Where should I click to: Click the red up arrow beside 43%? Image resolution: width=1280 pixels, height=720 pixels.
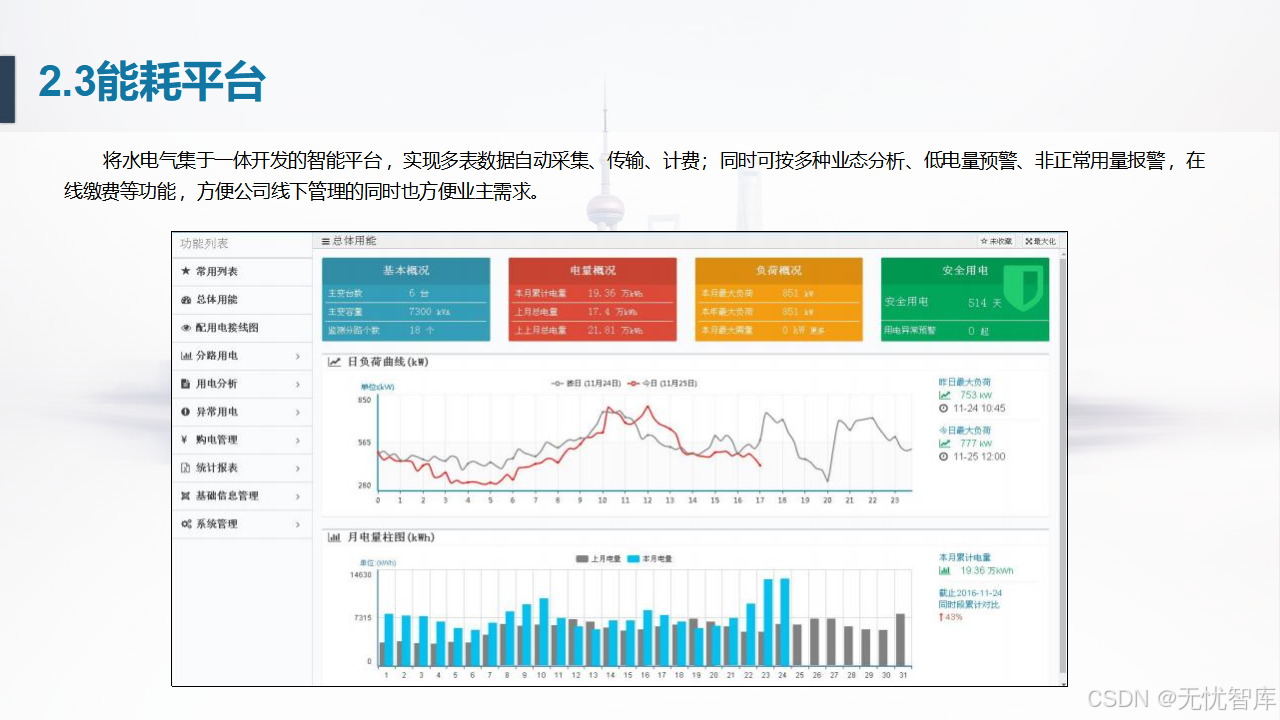[941, 617]
